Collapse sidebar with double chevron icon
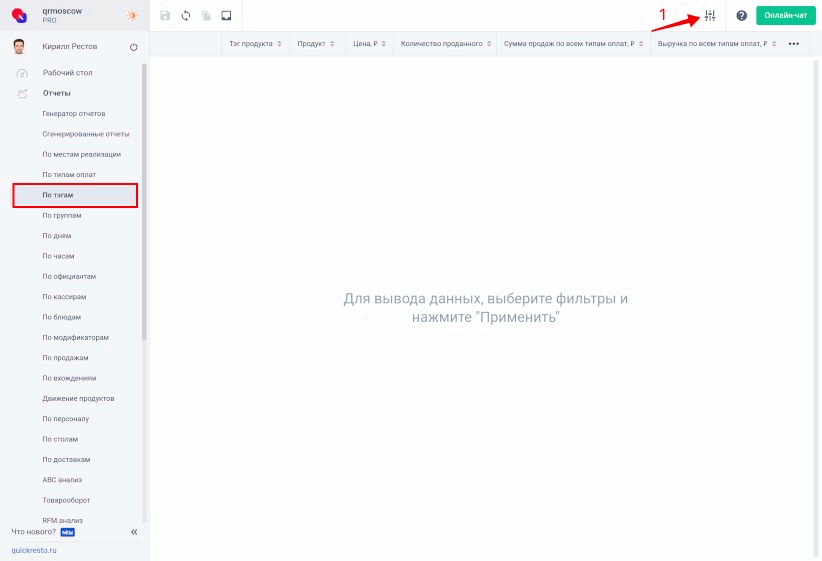The width and height of the screenshot is (822, 561). coord(134,532)
